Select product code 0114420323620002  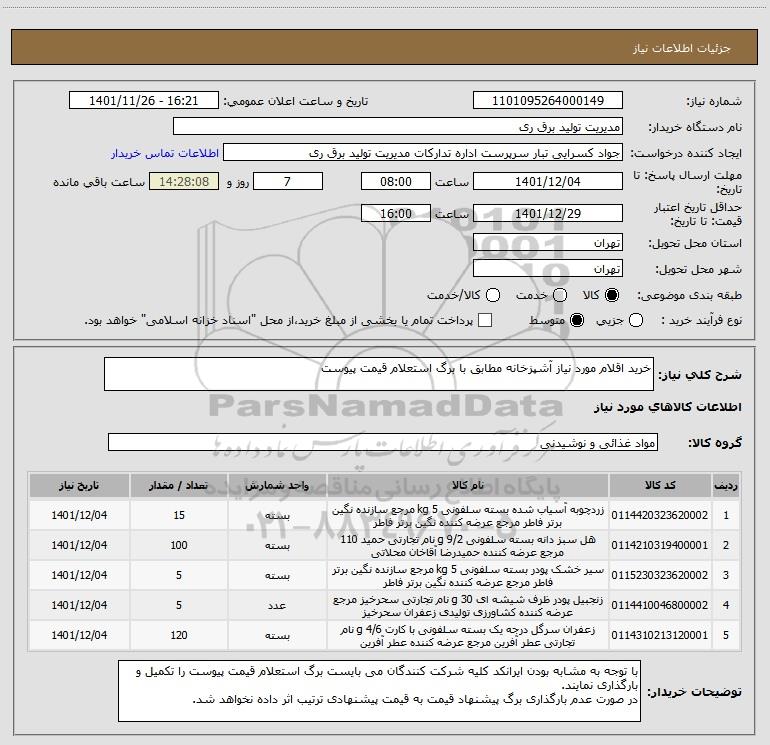660,515
